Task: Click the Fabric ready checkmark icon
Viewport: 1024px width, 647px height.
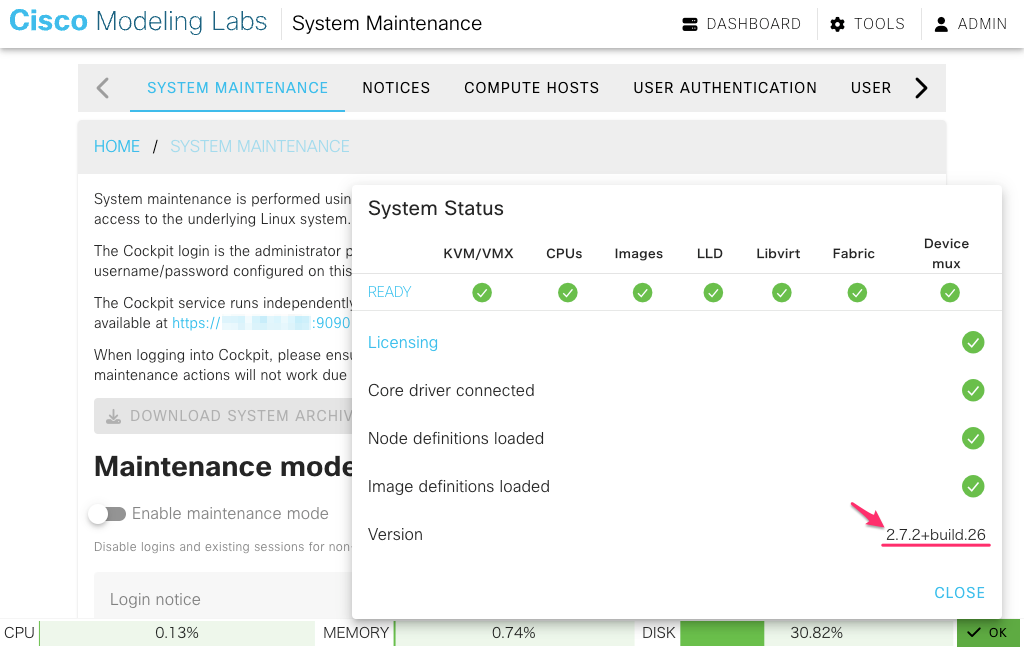Action: [857, 292]
